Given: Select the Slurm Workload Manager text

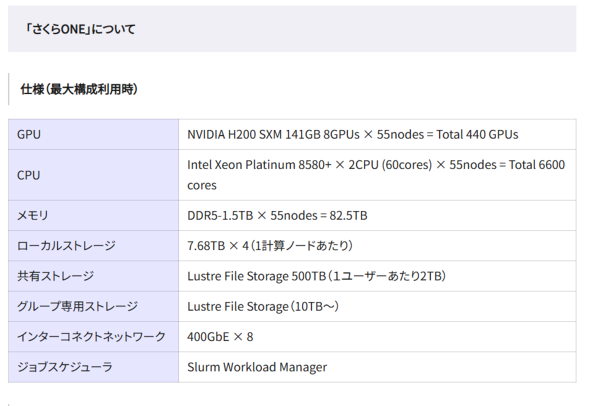Looking at the screenshot, I should point(257,367).
